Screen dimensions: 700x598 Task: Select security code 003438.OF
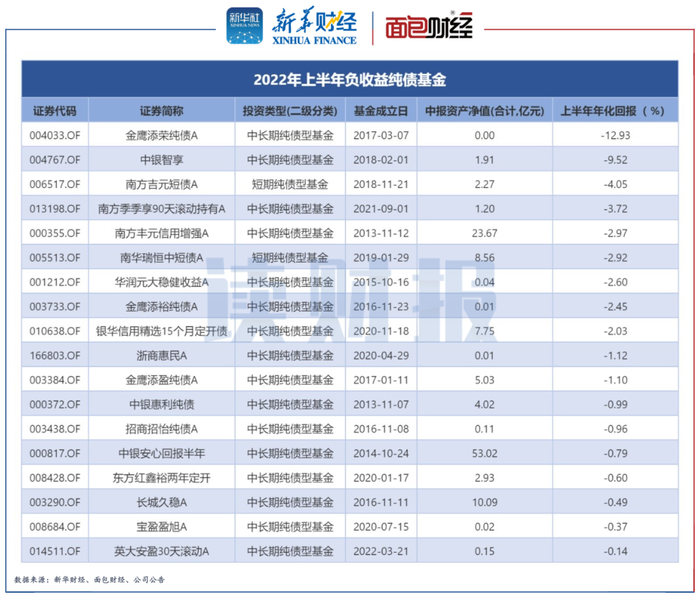[x=55, y=429]
